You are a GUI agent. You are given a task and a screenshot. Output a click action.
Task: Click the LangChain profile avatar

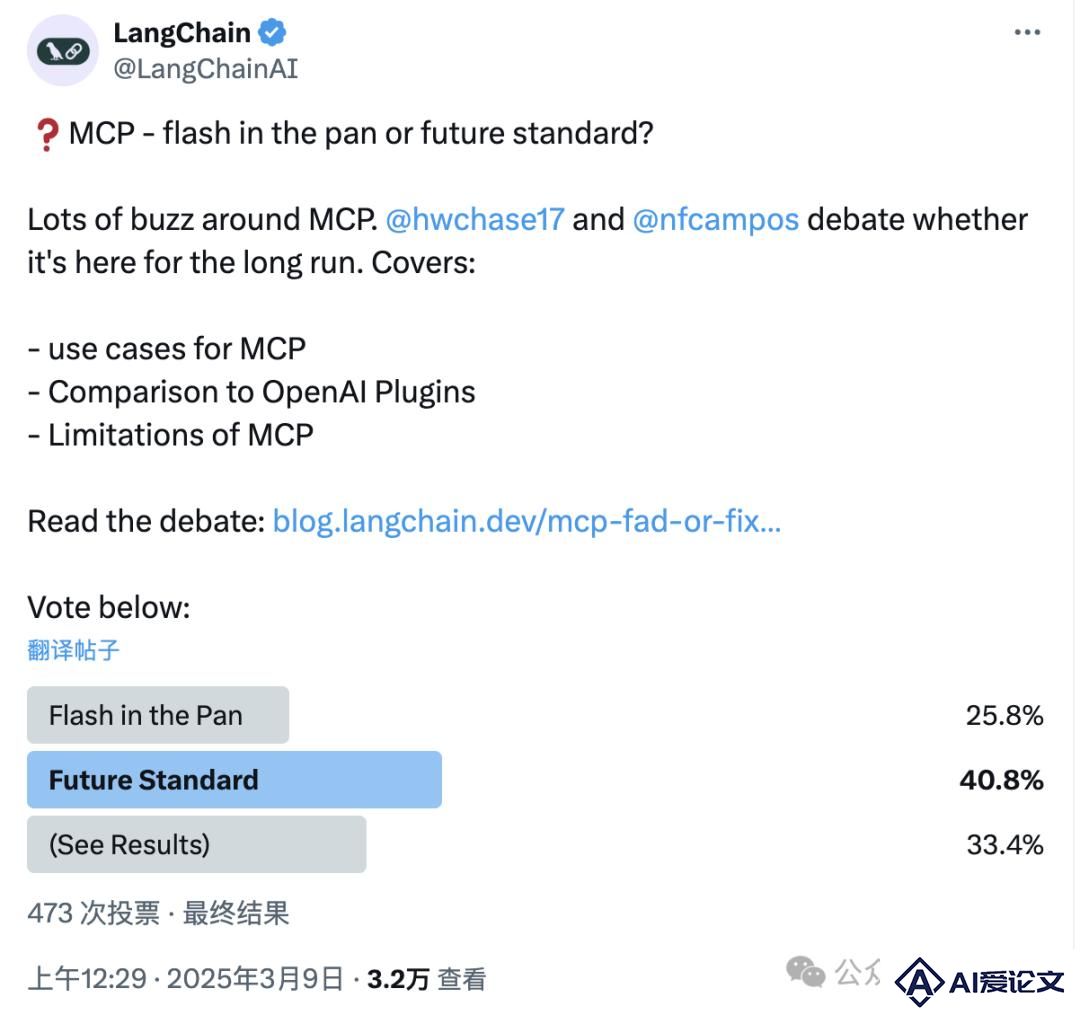(x=63, y=50)
